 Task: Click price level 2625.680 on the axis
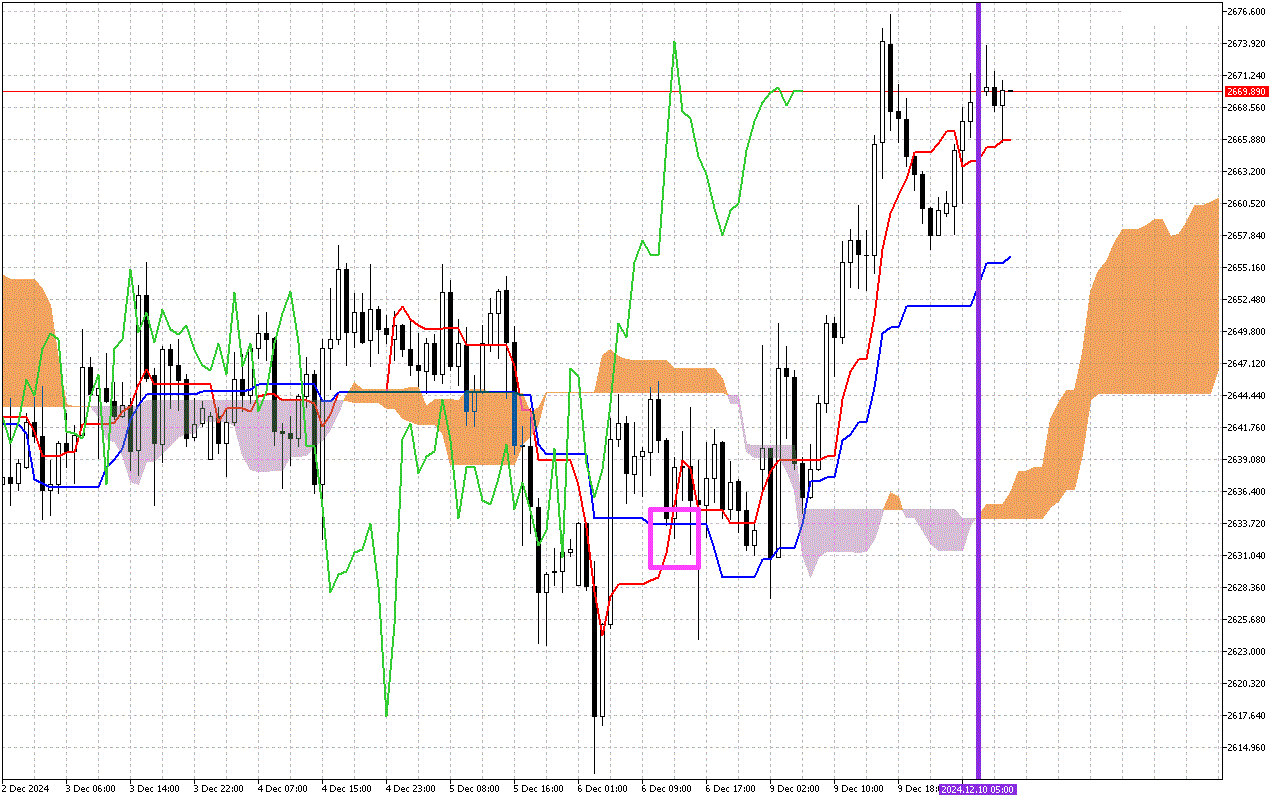click(x=1245, y=620)
